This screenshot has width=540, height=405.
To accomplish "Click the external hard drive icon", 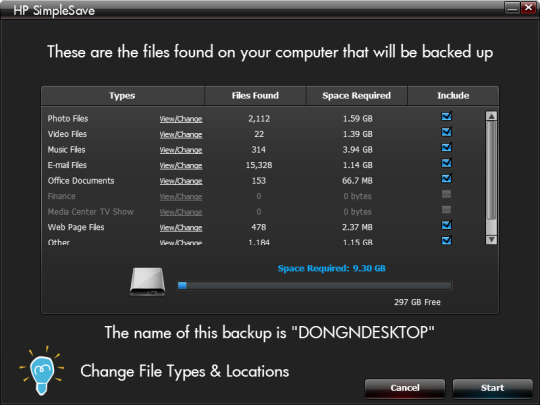I will (148, 282).
